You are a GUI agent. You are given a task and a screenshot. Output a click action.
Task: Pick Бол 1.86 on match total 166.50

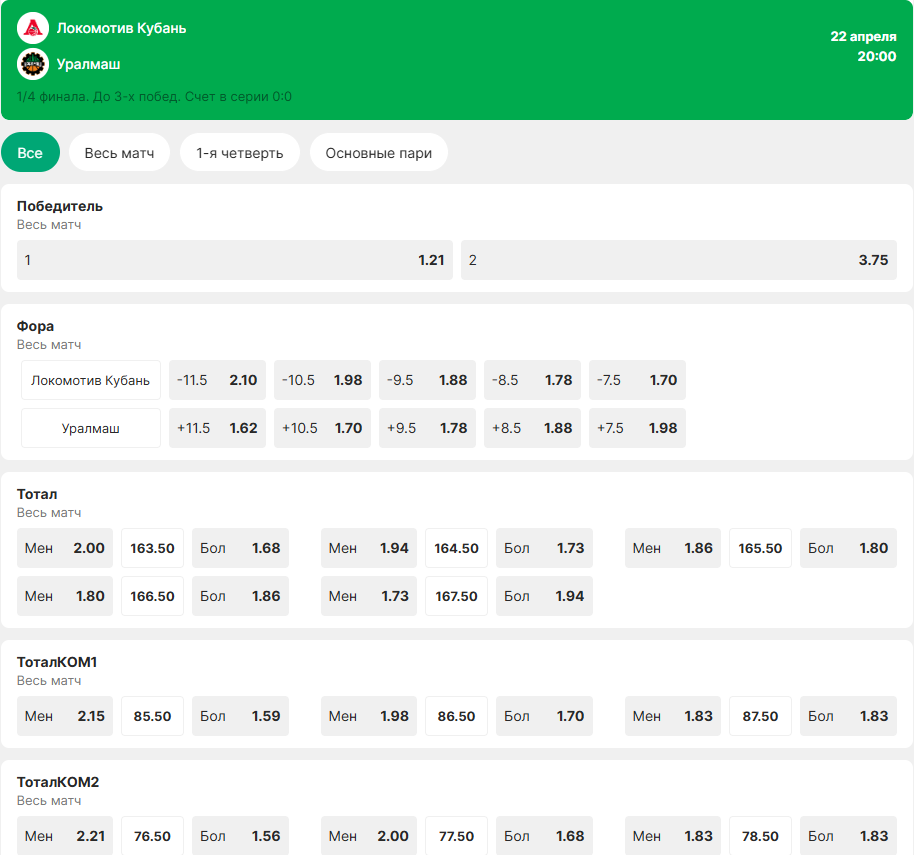coord(240,596)
